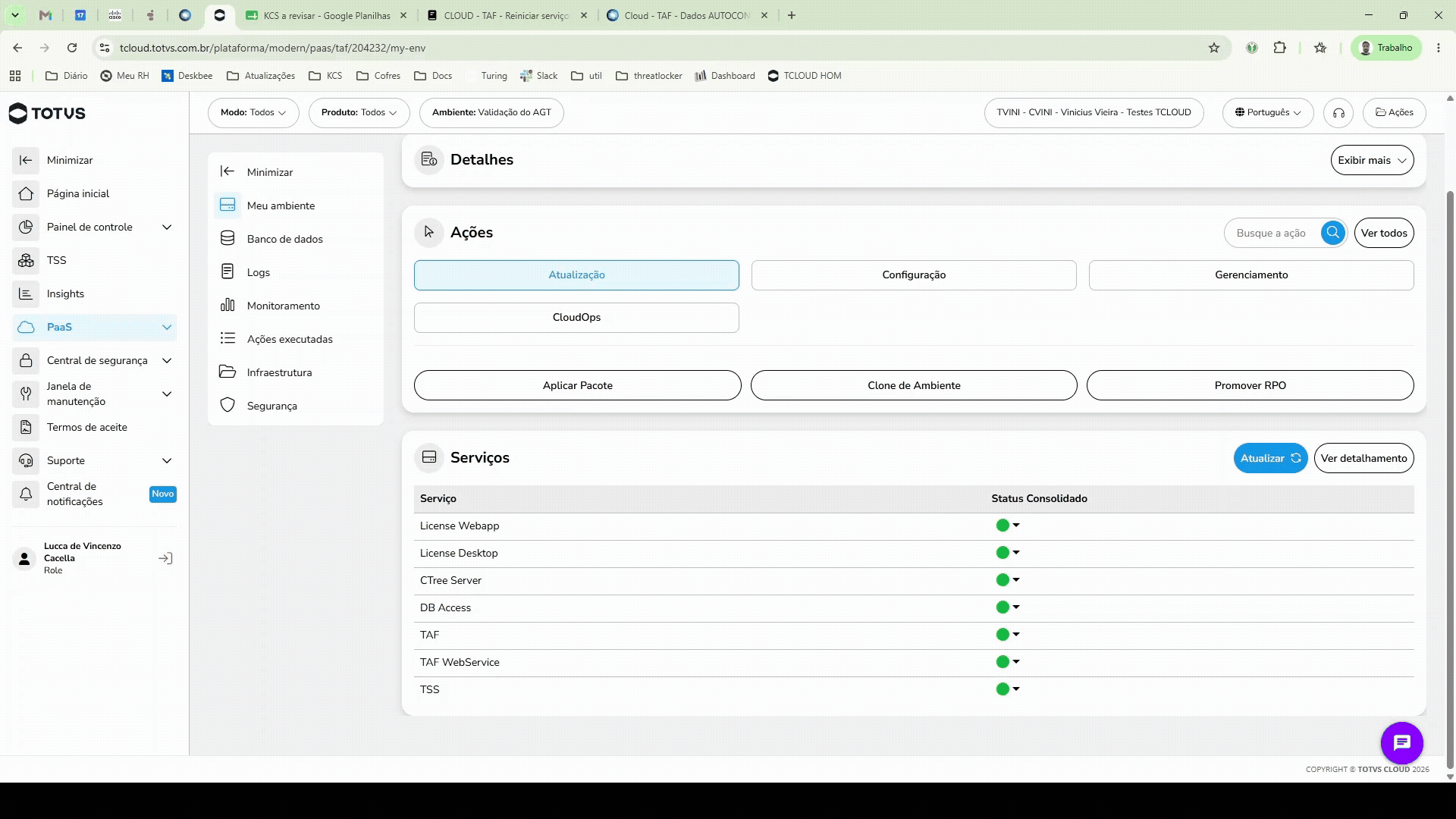Image resolution: width=1456 pixels, height=819 pixels.
Task: Click the Painel de controle pie-chart icon
Action: [x=26, y=227]
